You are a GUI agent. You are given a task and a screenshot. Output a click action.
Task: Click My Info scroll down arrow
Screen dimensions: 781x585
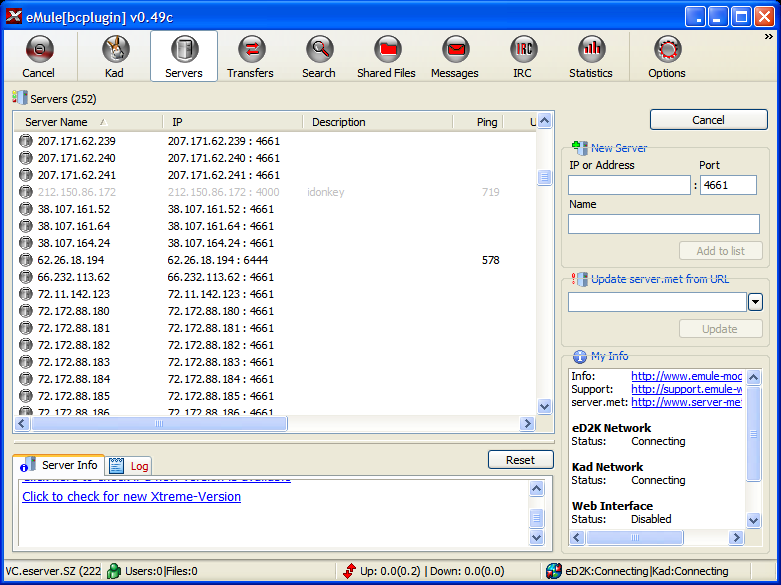pos(754,521)
